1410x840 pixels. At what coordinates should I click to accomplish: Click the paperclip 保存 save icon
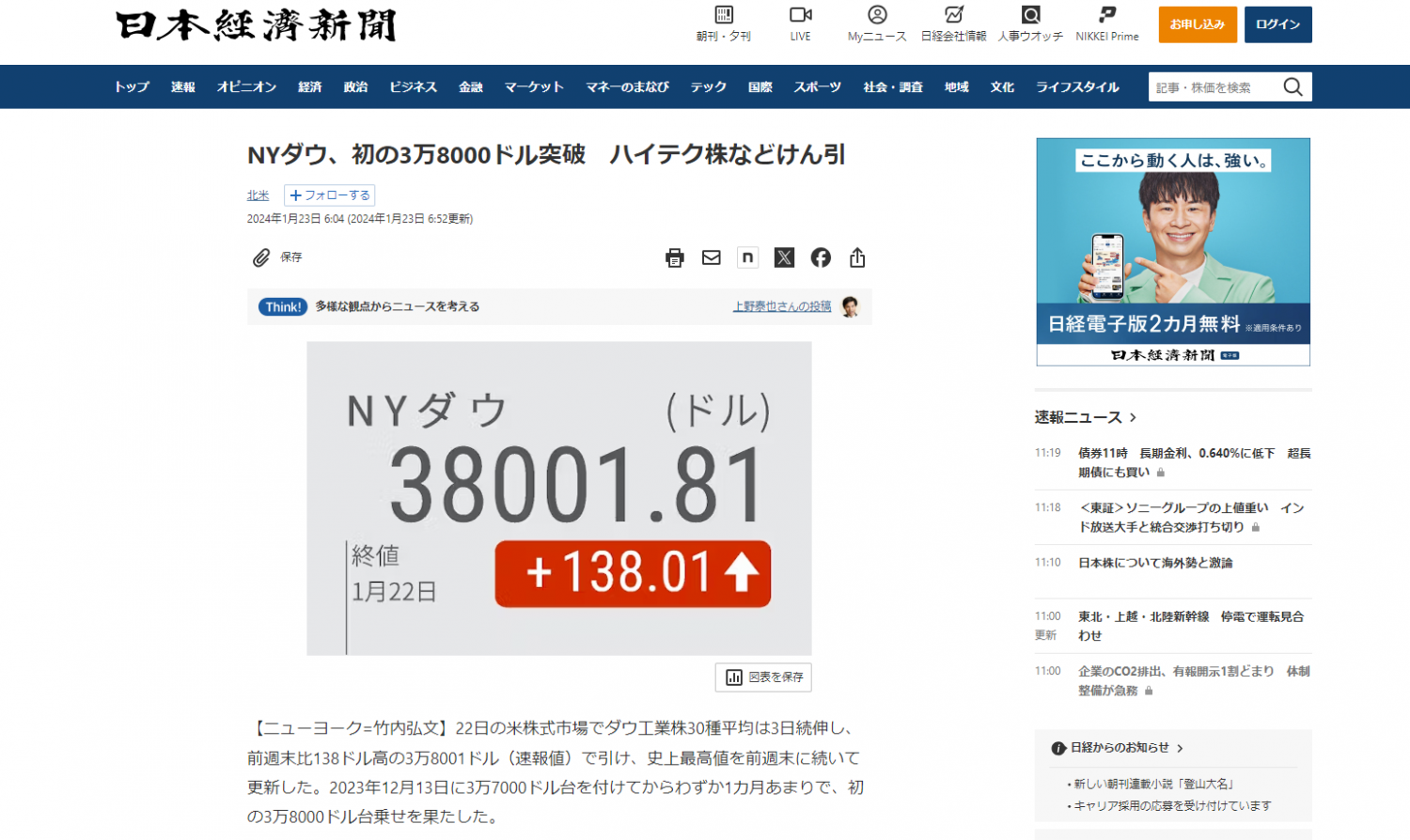pyautogui.click(x=261, y=257)
